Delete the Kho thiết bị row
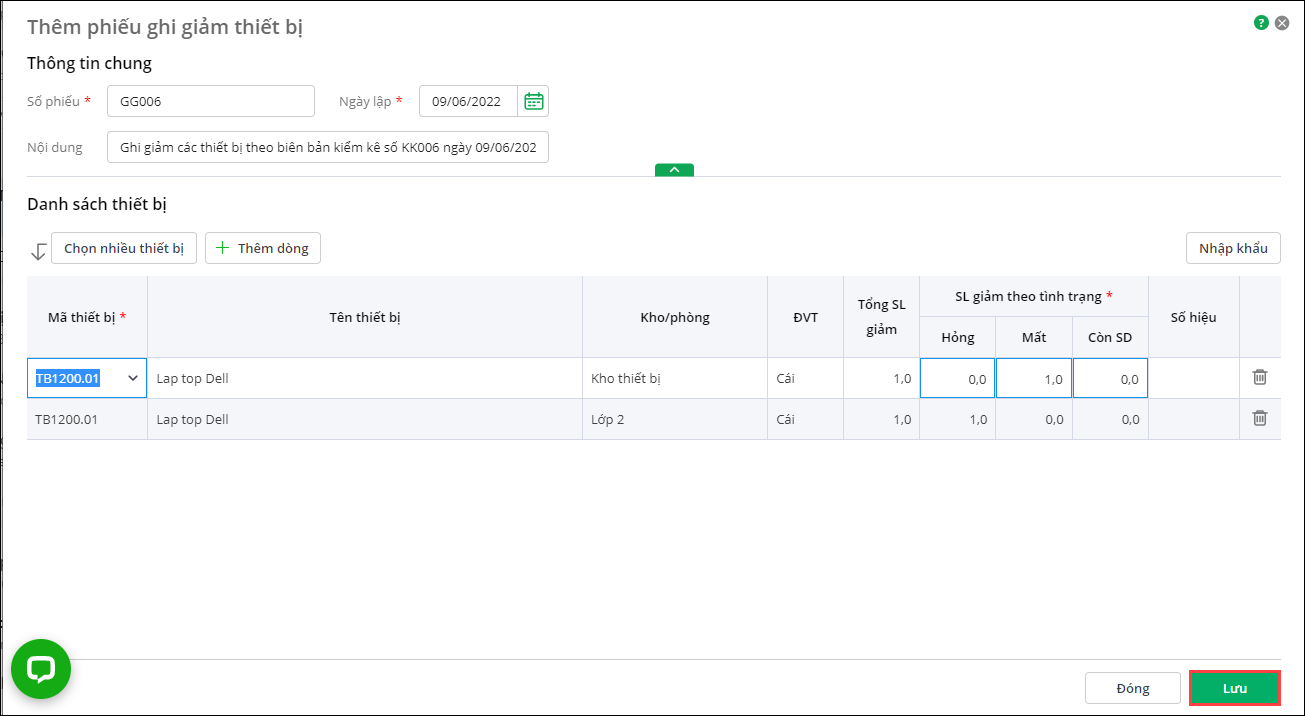Viewport: 1305px width, 716px height. (x=1260, y=378)
